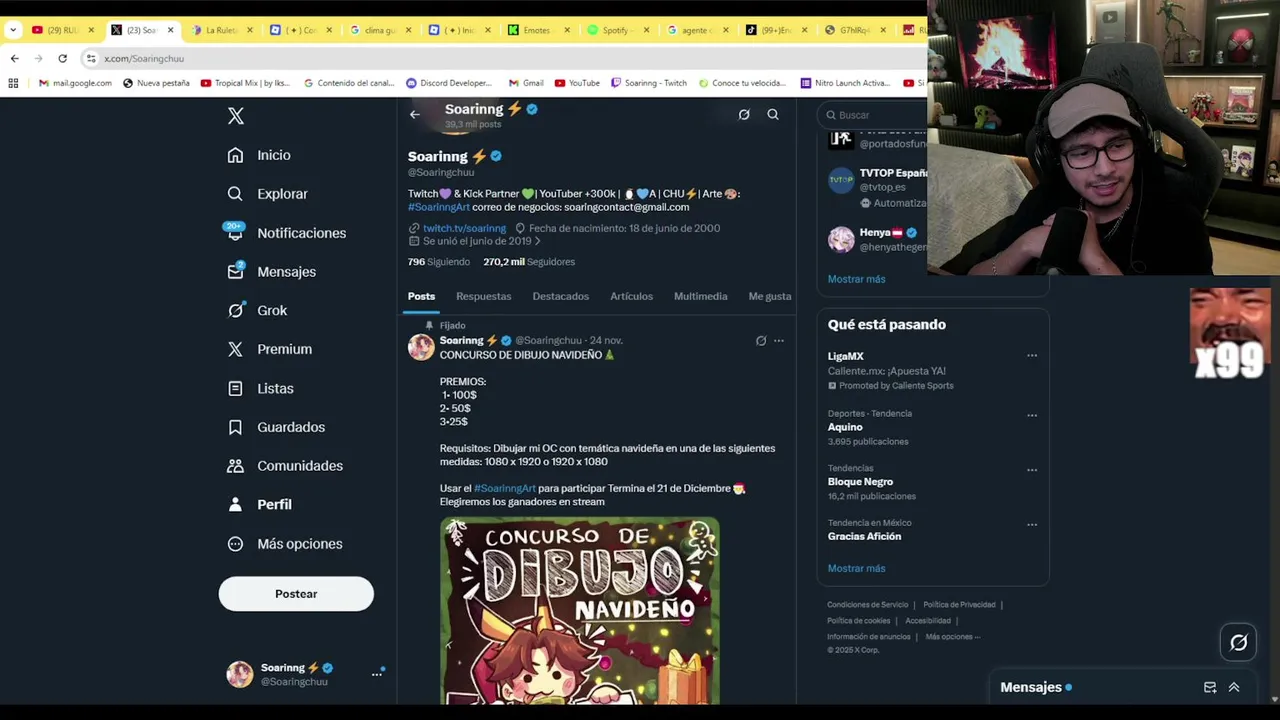Open the twitch.tv/soarinng link
1280x720 pixels.
pos(464,228)
